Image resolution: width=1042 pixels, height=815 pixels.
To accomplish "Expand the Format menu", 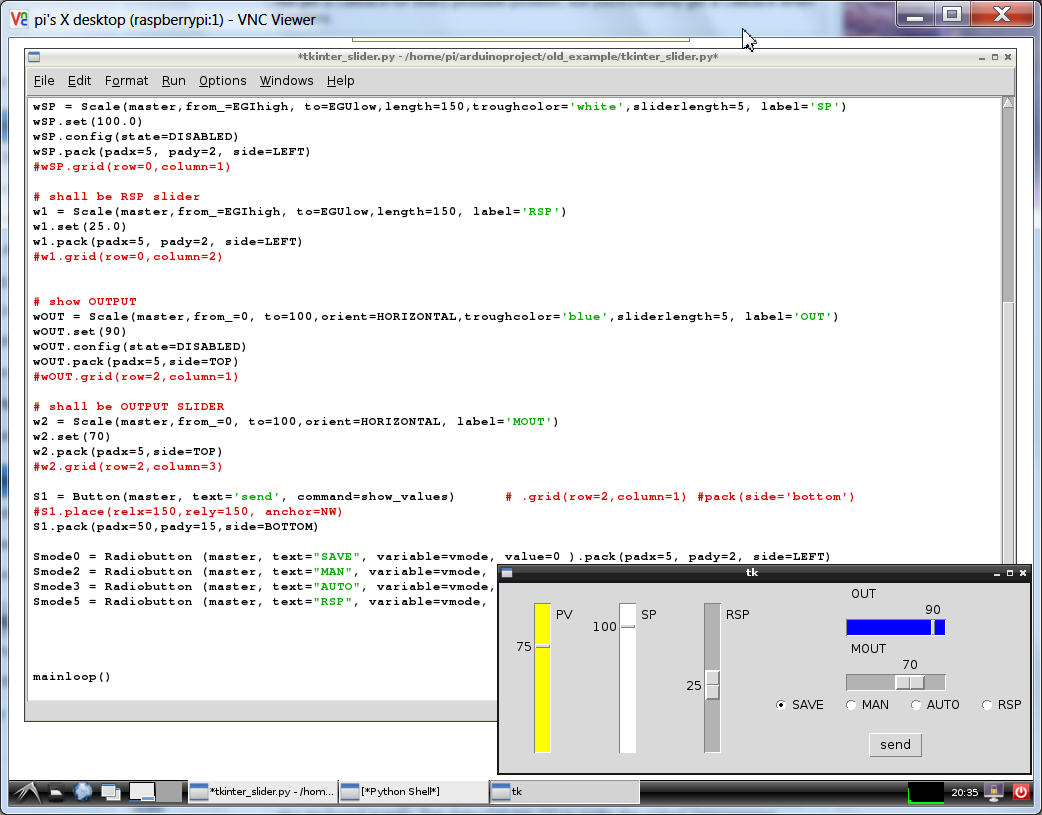I will tap(126, 81).
